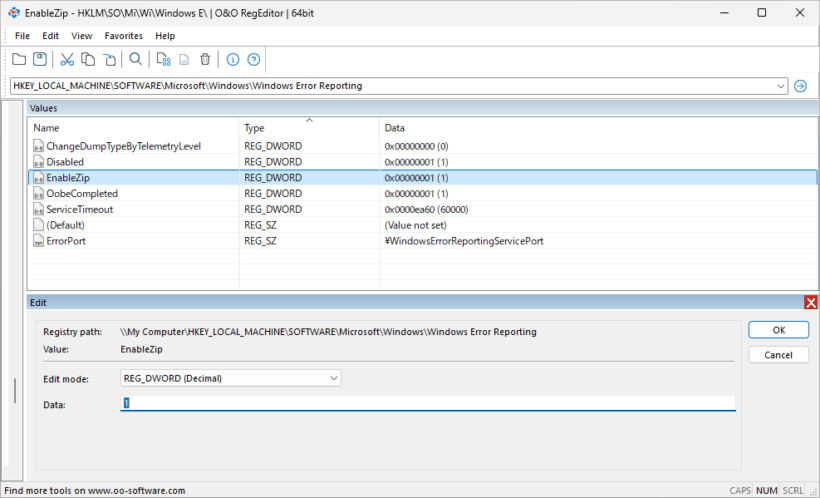Click the go arrow beside the address bar
Viewport: 820px width, 498px height.
(x=800, y=86)
